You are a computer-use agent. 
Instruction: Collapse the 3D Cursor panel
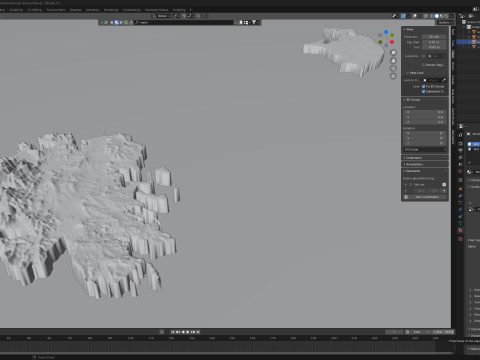click(412, 100)
